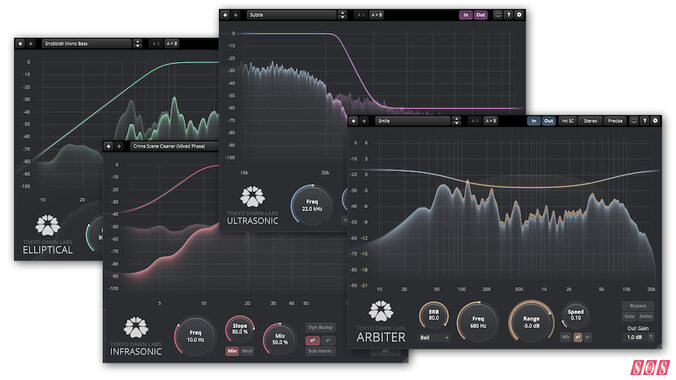This screenshot has height=380, width=676.
Task: Click the Tokyo Dawn Labs logo in Arbiter
Action: [x=381, y=311]
